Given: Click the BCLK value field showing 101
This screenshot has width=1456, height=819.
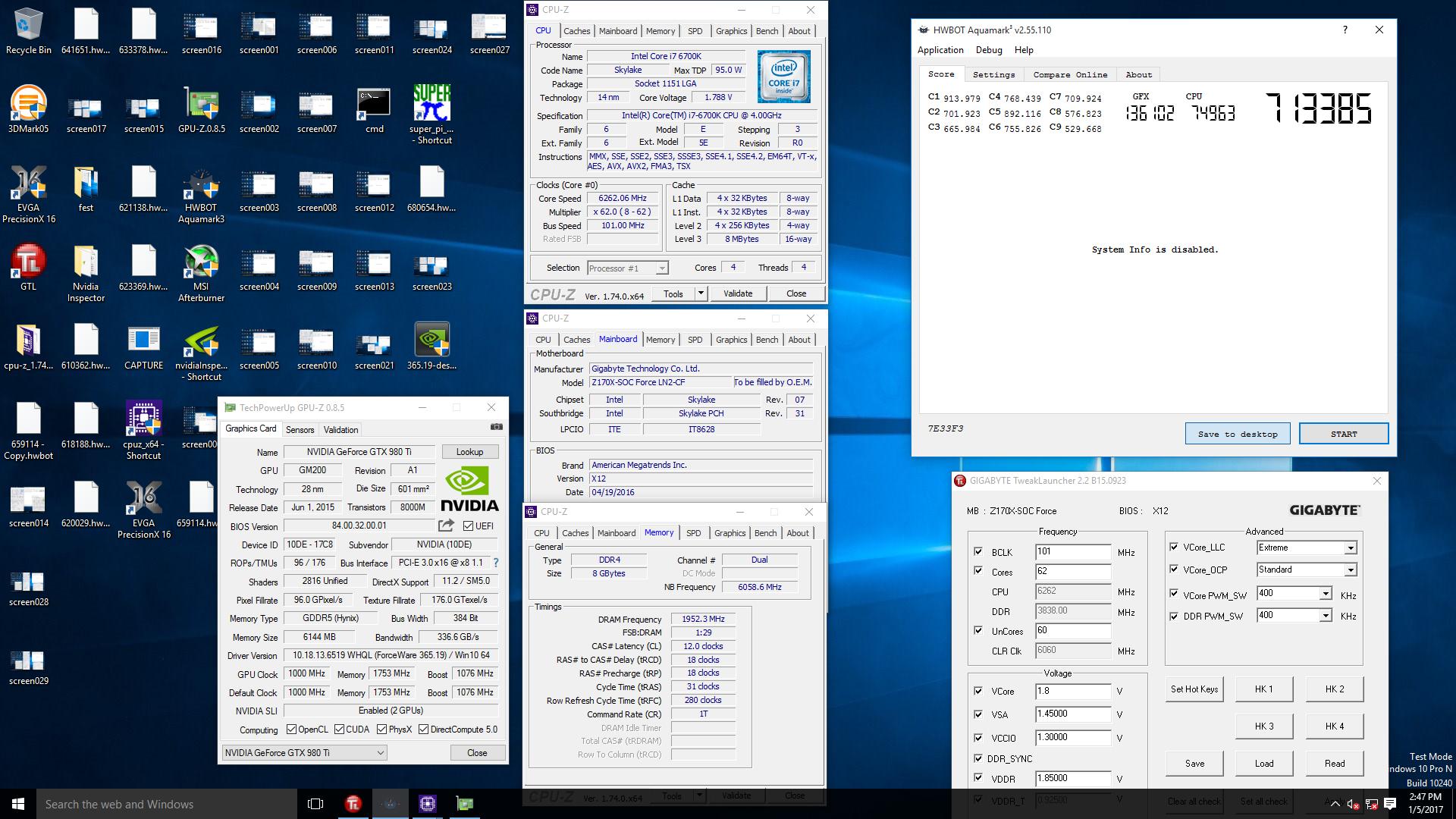Looking at the screenshot, I should coord(1073,552).
